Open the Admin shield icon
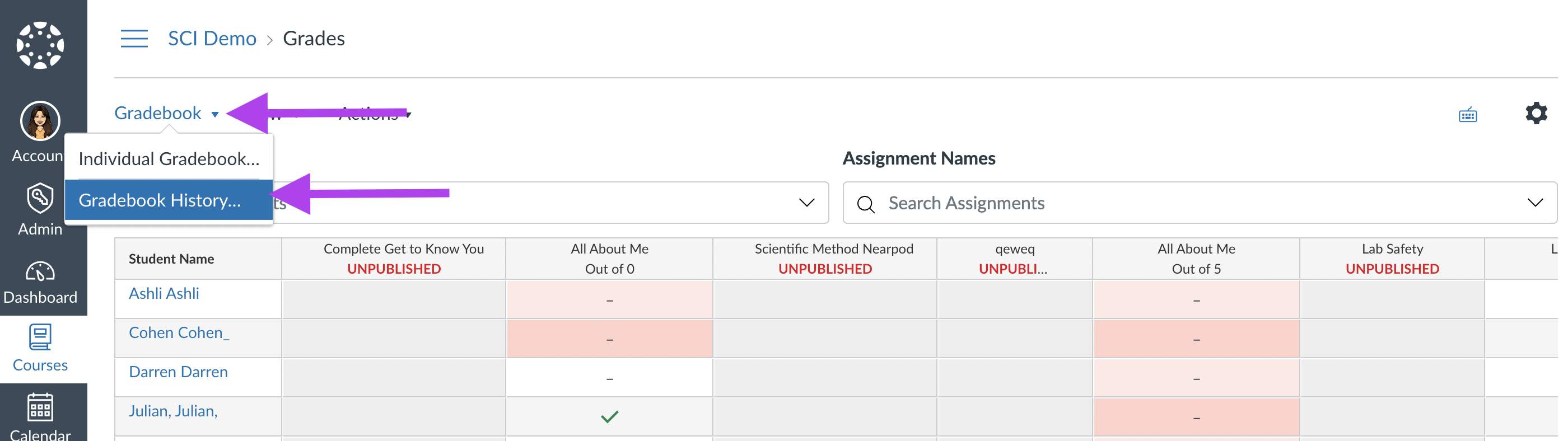This screenshot has width=1568, height=441. coord(40,198)
